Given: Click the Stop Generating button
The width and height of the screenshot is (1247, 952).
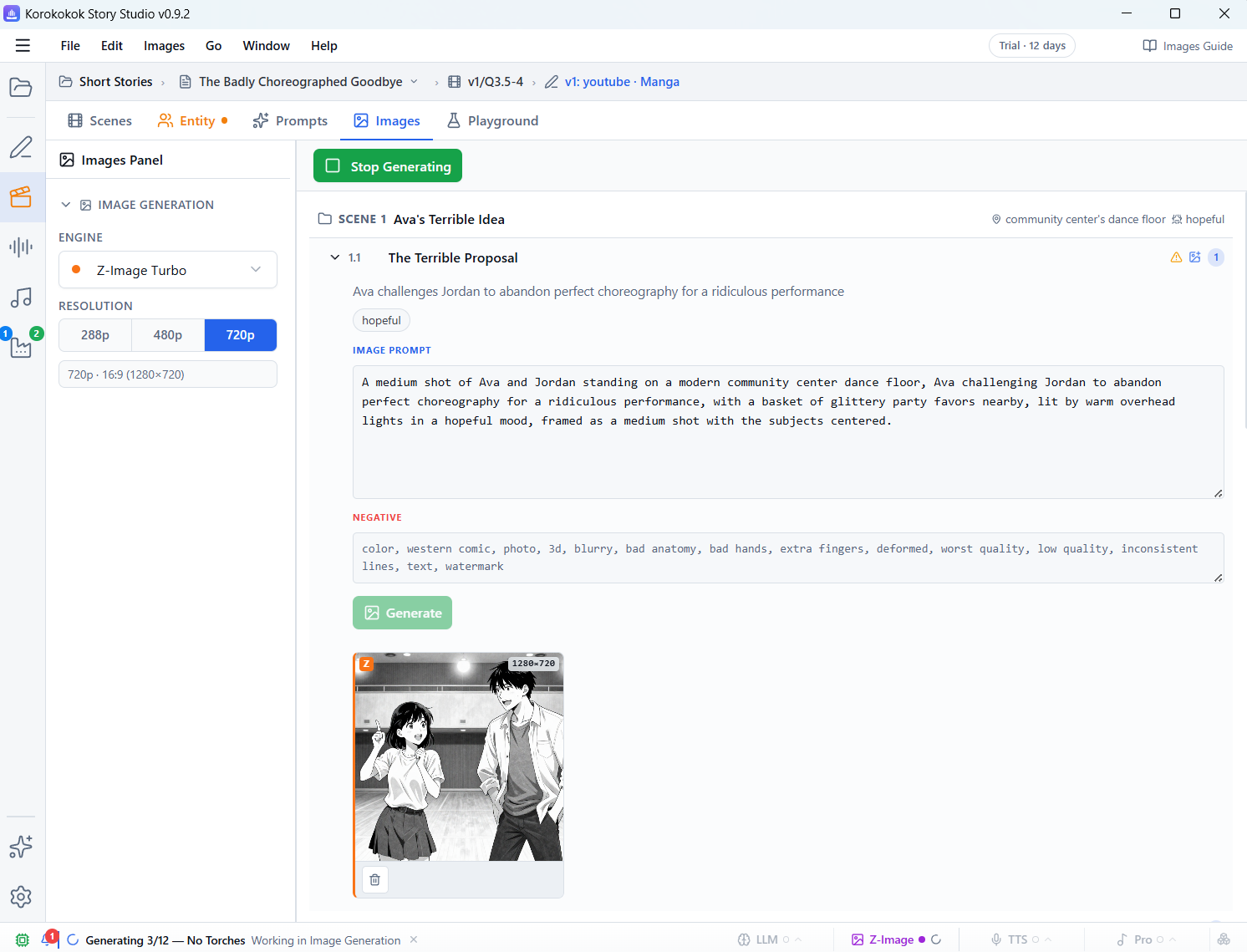Looking at the screenshot, I should click(x=388, y=165).
